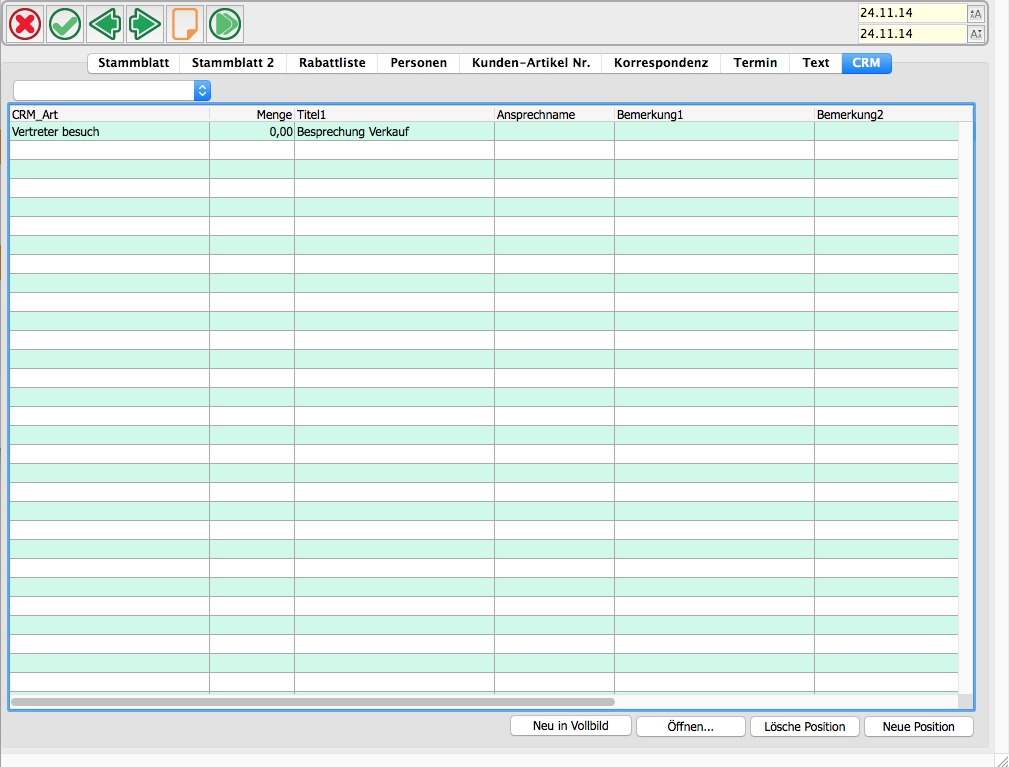The height and width of the screenshot is (767, 1009).
Task: Click the Ansprechname column header
Action: 554,115
